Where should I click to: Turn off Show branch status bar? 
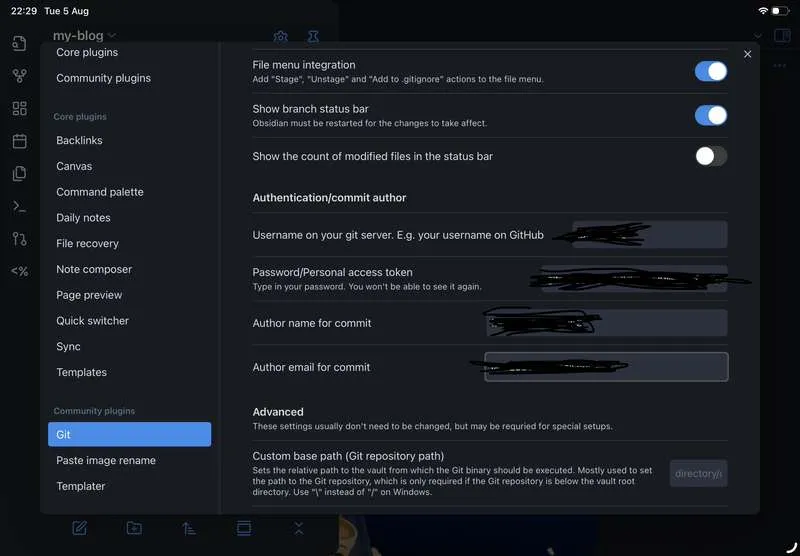711,115
